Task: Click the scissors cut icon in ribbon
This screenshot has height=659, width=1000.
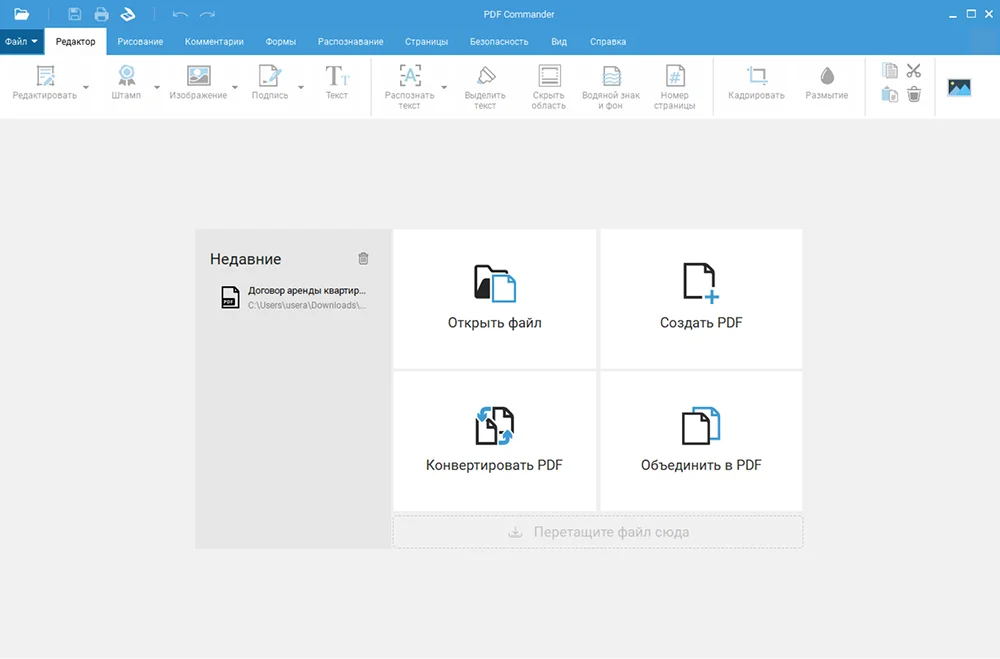Action: click(x=913, y=71)
